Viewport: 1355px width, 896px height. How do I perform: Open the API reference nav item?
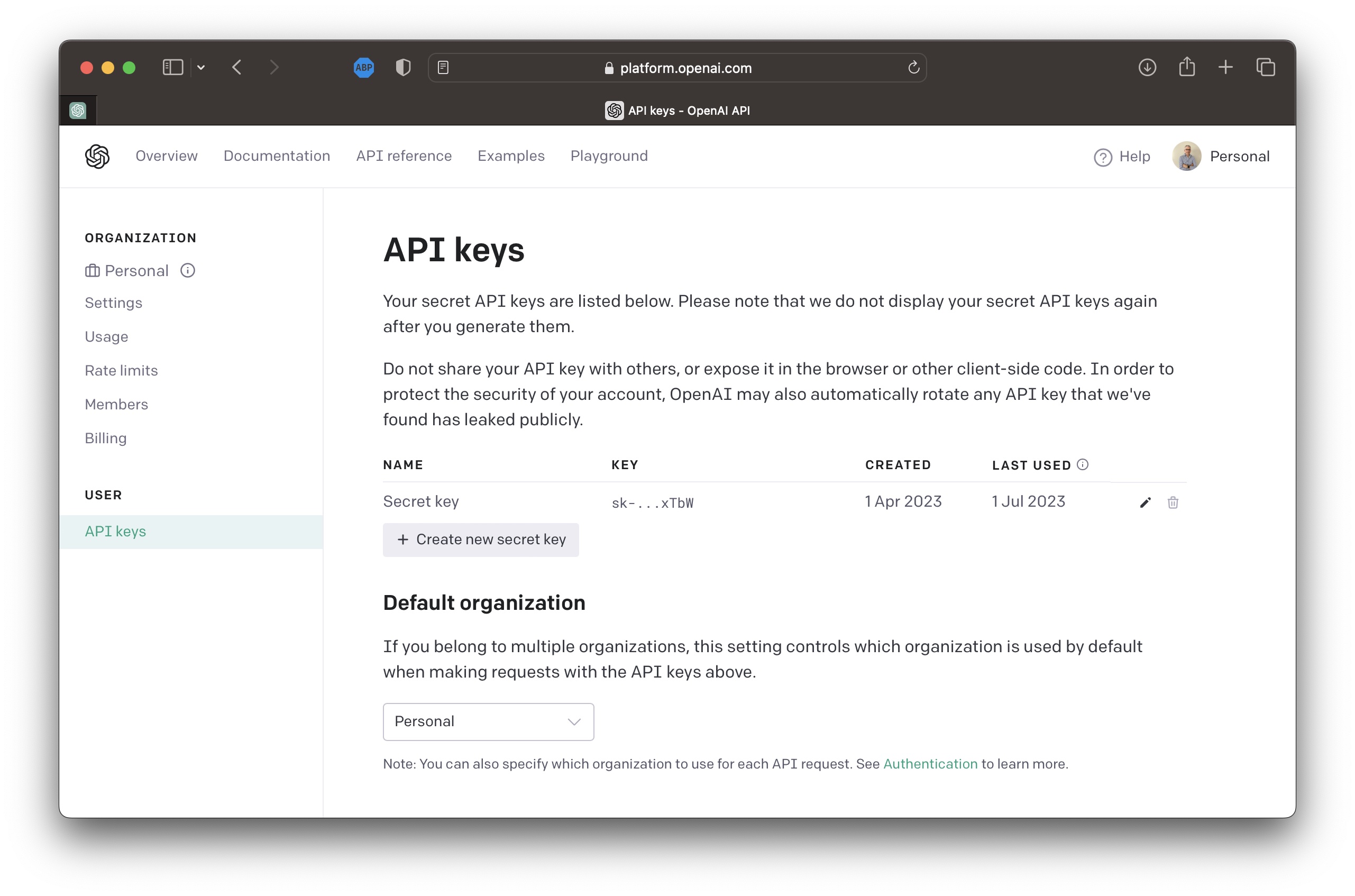pos(404,156)
